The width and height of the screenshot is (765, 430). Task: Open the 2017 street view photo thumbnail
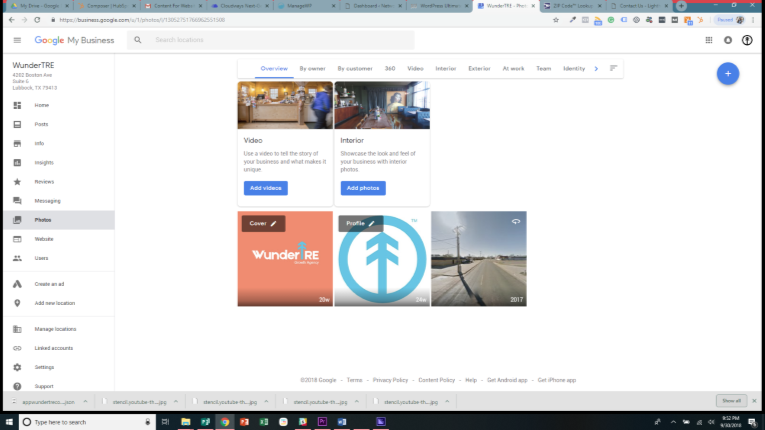coord(479,259)
